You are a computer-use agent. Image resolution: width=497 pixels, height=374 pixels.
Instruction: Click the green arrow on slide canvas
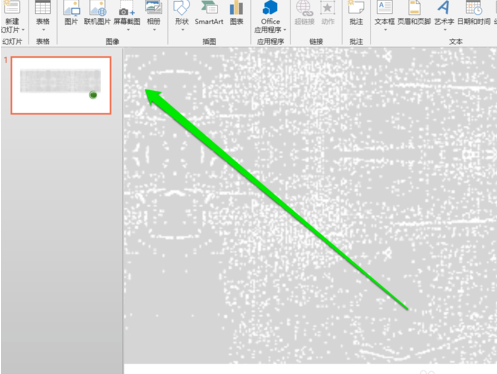point(277,199)
